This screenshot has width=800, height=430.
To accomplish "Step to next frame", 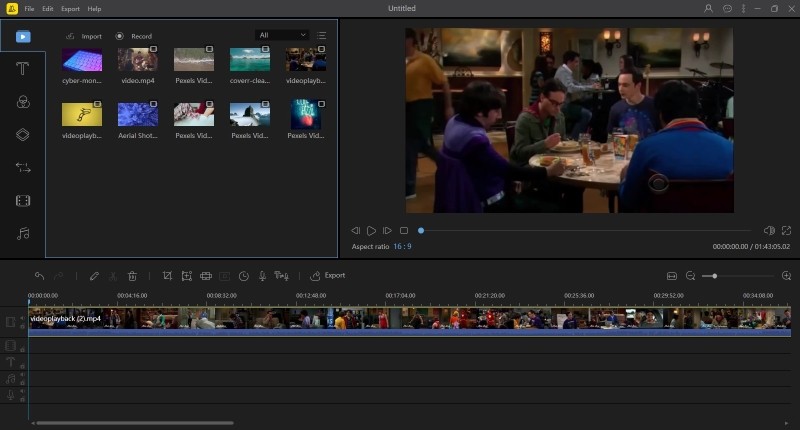I will 387,231.
